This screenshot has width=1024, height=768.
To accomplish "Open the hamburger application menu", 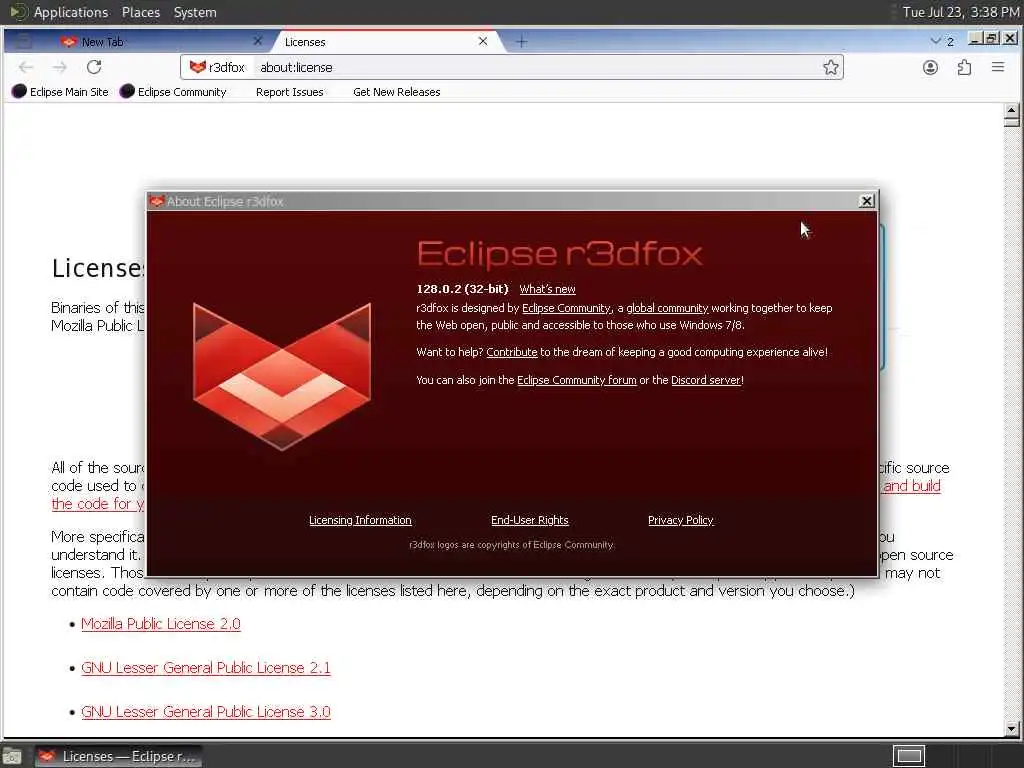I will pyautogui.click(x=997, y=67).
